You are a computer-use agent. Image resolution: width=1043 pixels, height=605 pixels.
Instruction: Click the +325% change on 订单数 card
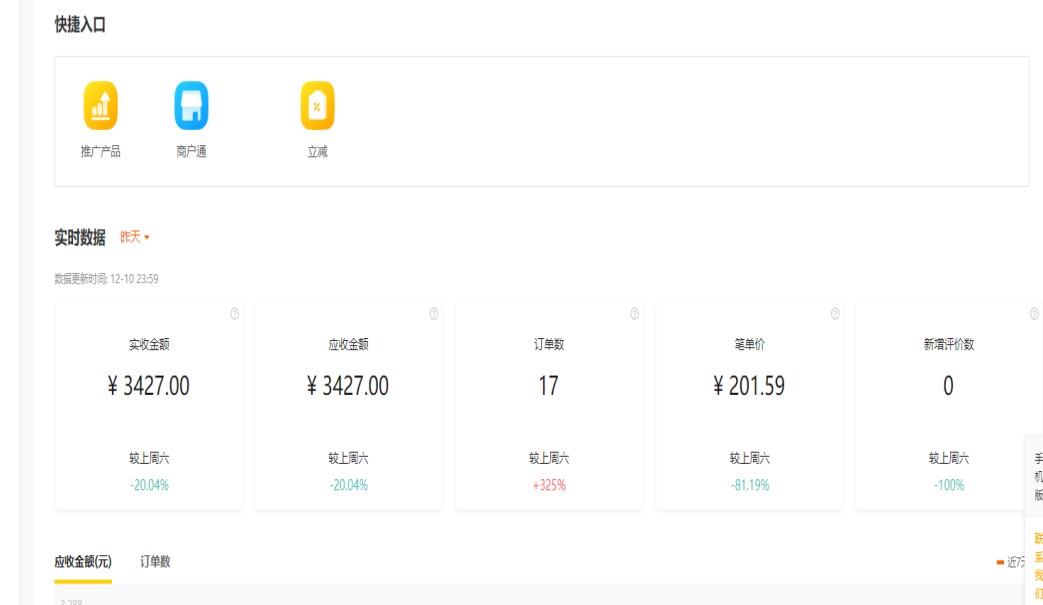[x=548, y=485]
